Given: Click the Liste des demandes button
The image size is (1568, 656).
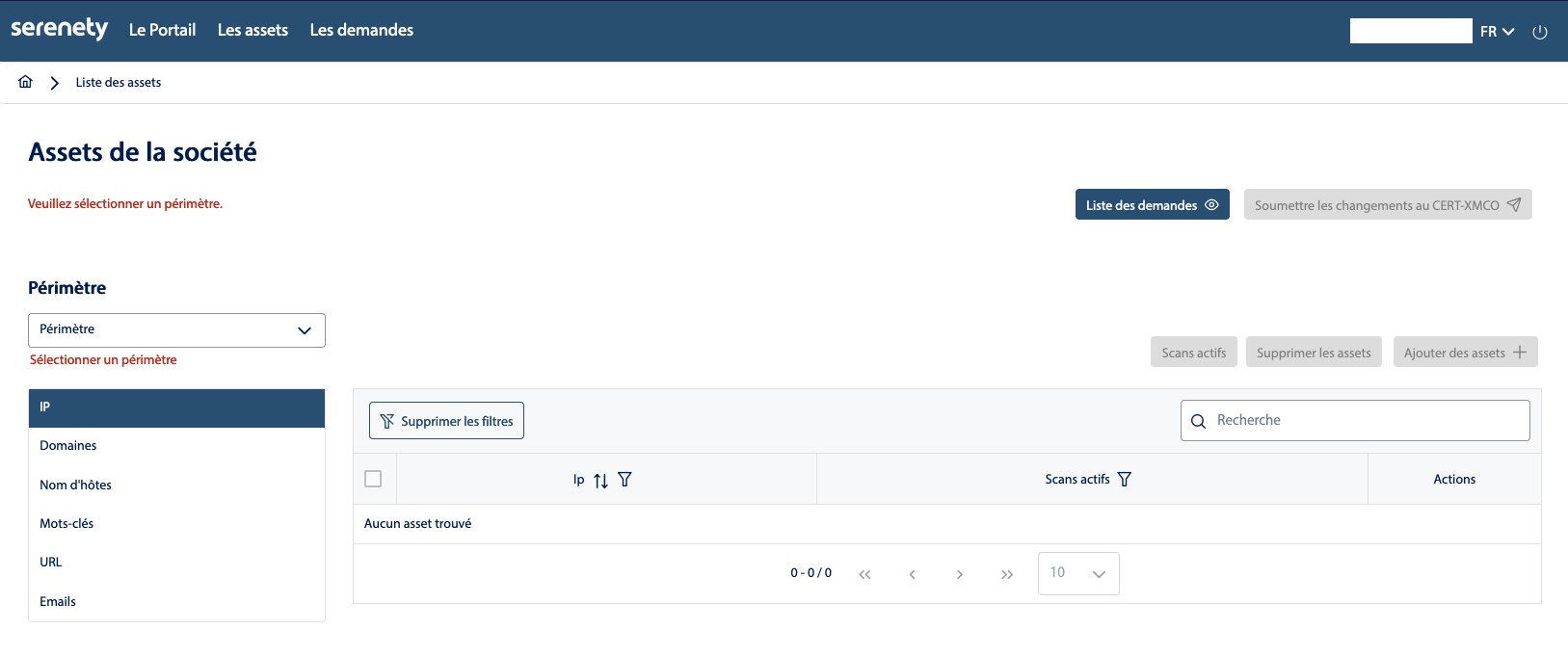Looking at the screenshot, I should tap(1152, 205).
